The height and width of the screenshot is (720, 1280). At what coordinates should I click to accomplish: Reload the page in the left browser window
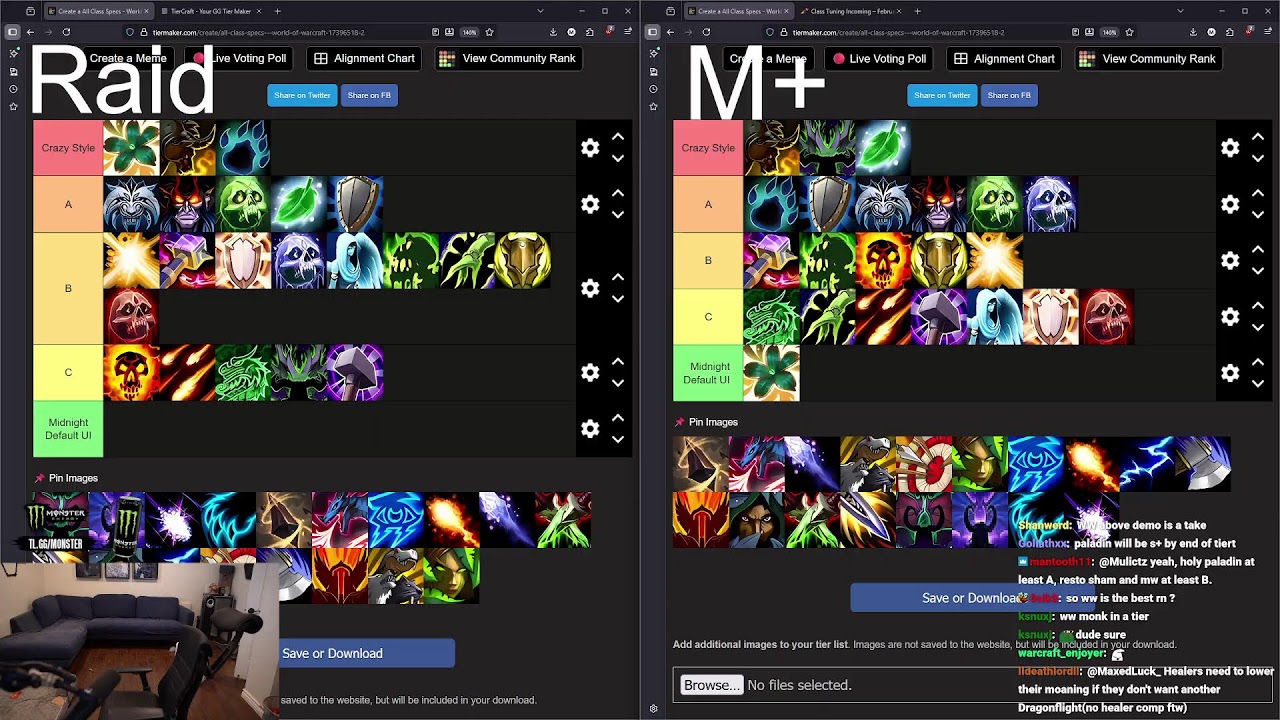(66, 32)
